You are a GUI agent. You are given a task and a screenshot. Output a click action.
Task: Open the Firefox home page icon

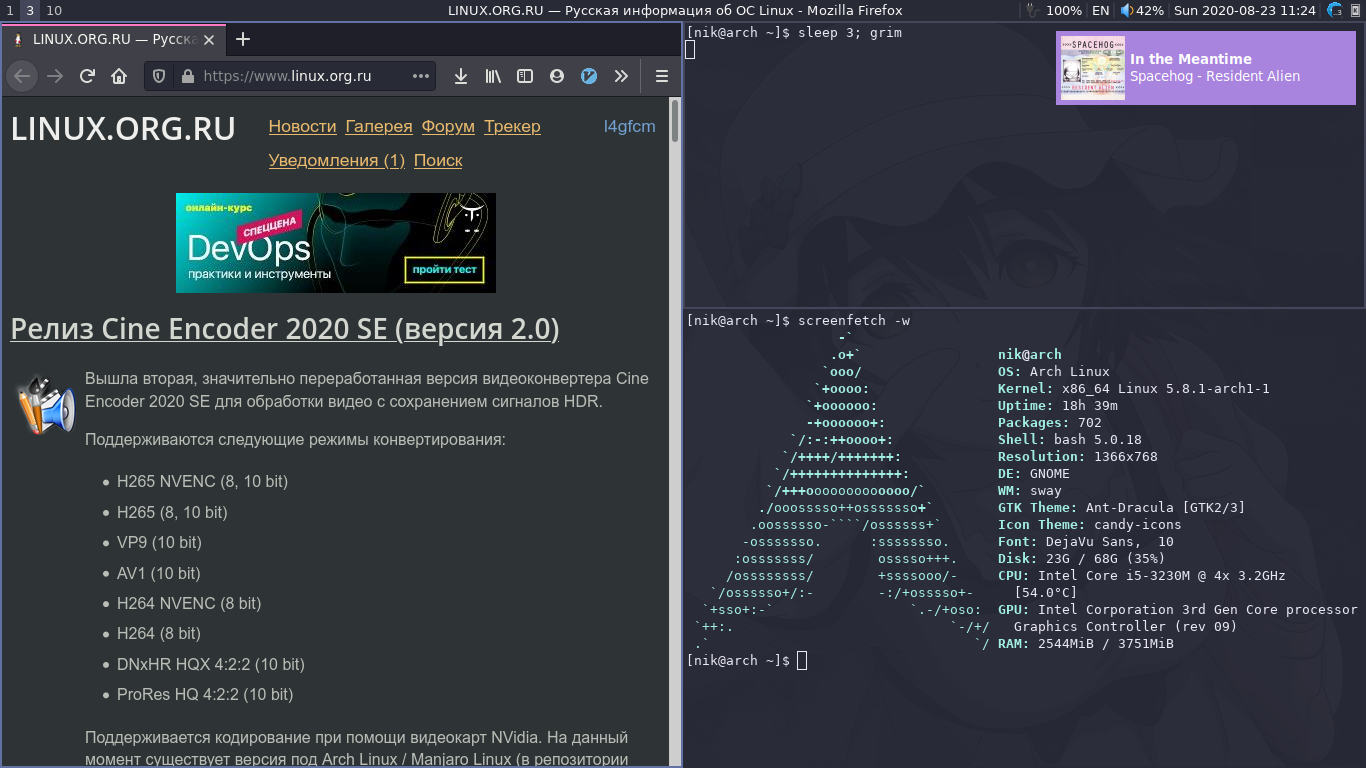click(x=119, y=76)
